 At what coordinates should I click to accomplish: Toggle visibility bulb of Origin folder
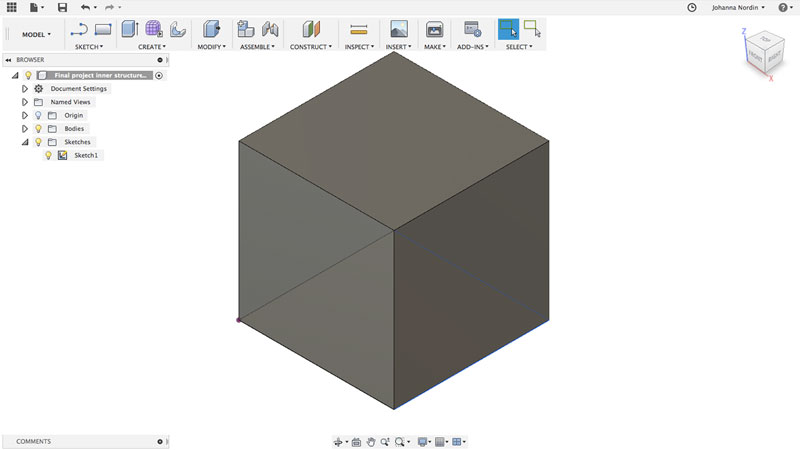(38, 115)
